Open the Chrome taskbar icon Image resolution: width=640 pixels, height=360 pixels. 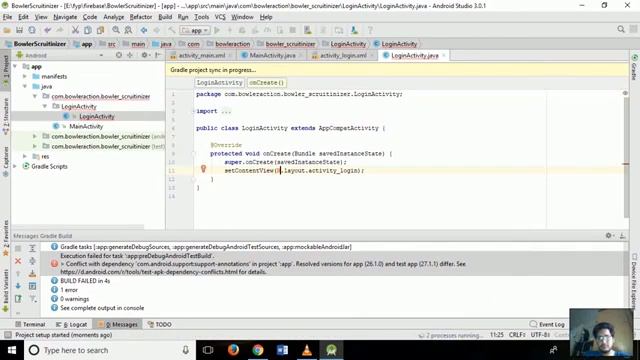coord(258,350)
